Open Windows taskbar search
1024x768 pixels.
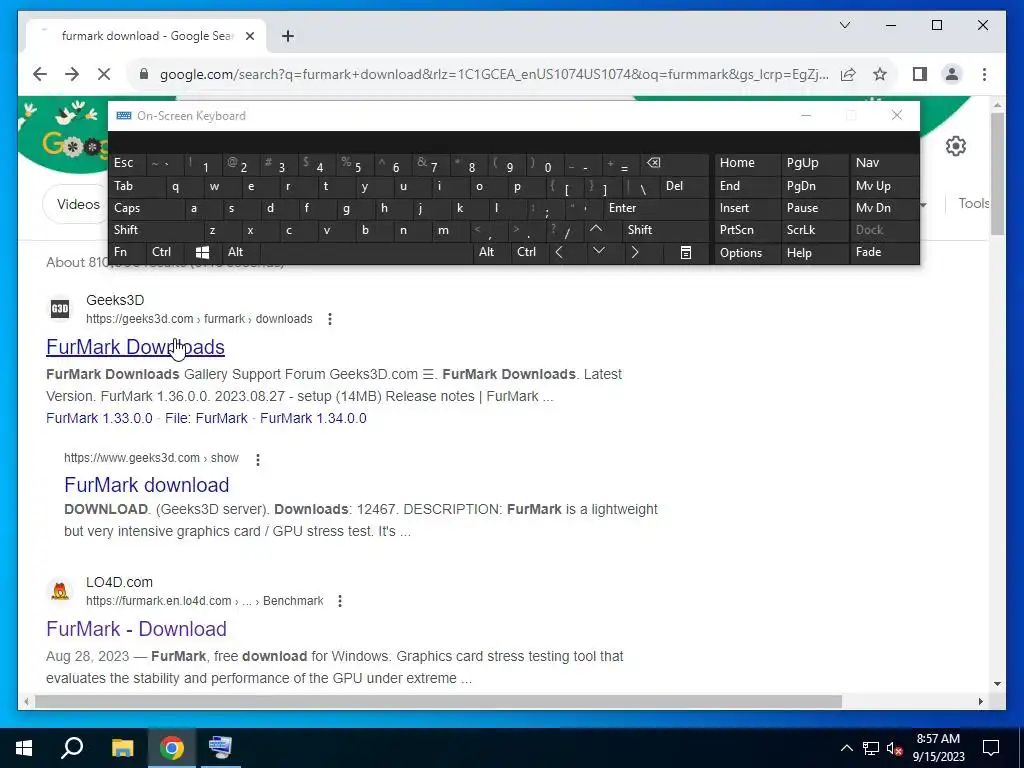72,747
